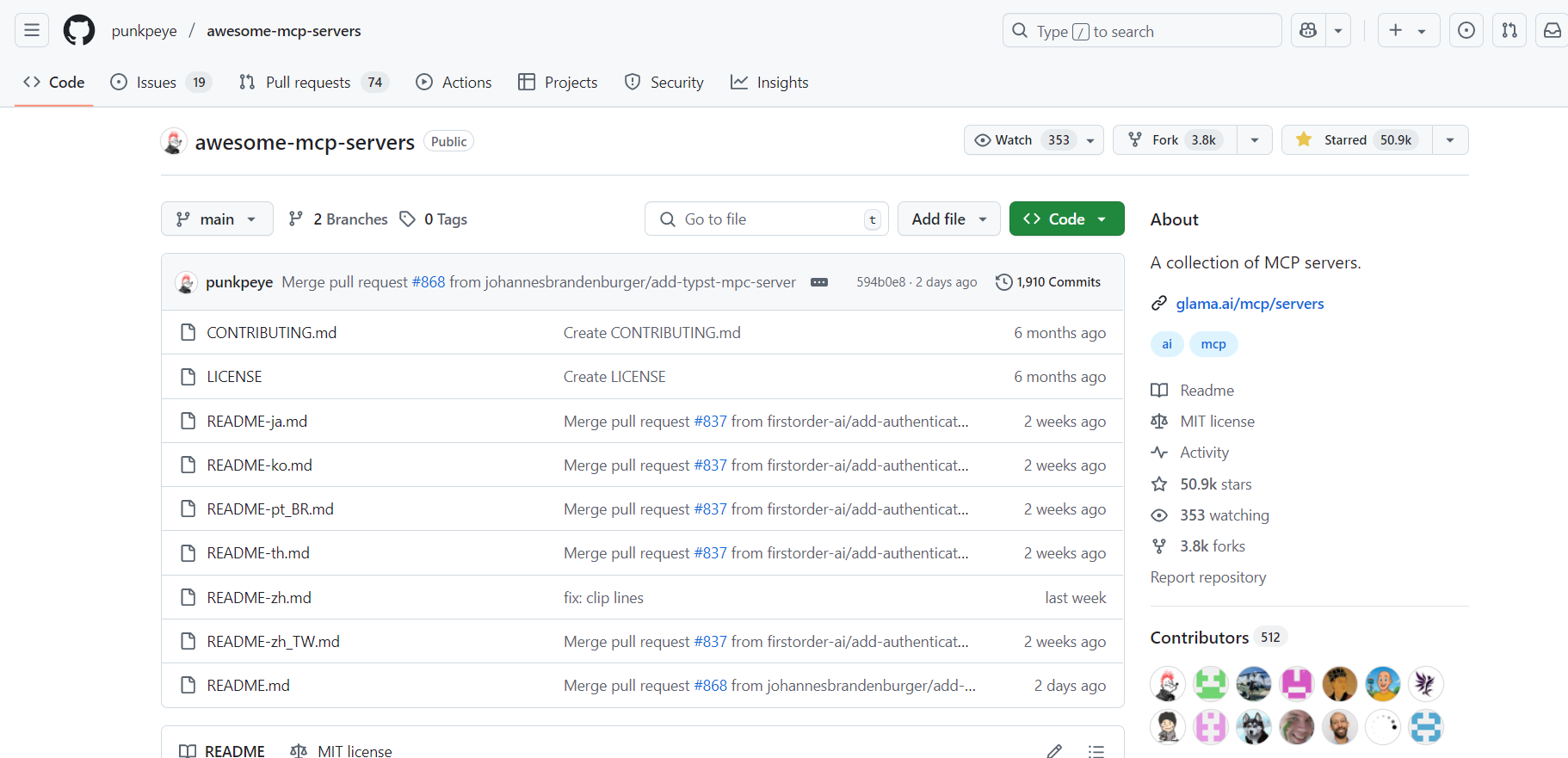Click the file icon next to CONTRIBUTING.md

[188, 332]
